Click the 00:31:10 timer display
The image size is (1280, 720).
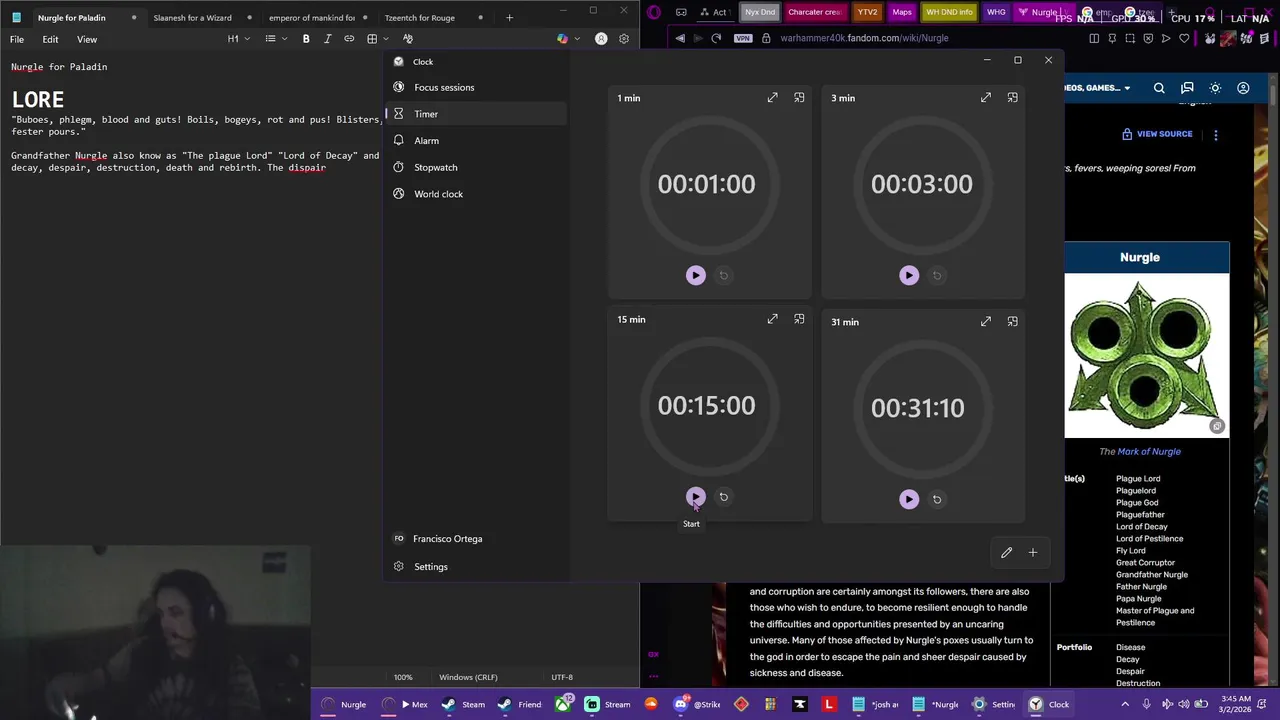[x=918, y=408]
